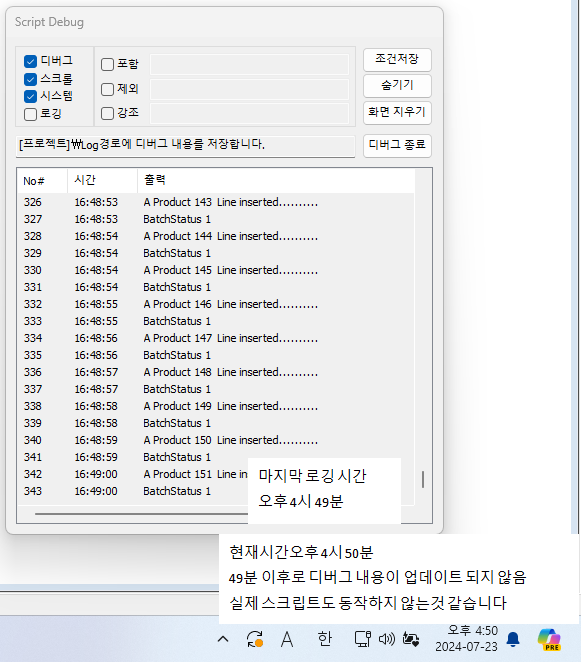
Task: Click the 디버그 종료 button
Action: click(x=397, y=146)
